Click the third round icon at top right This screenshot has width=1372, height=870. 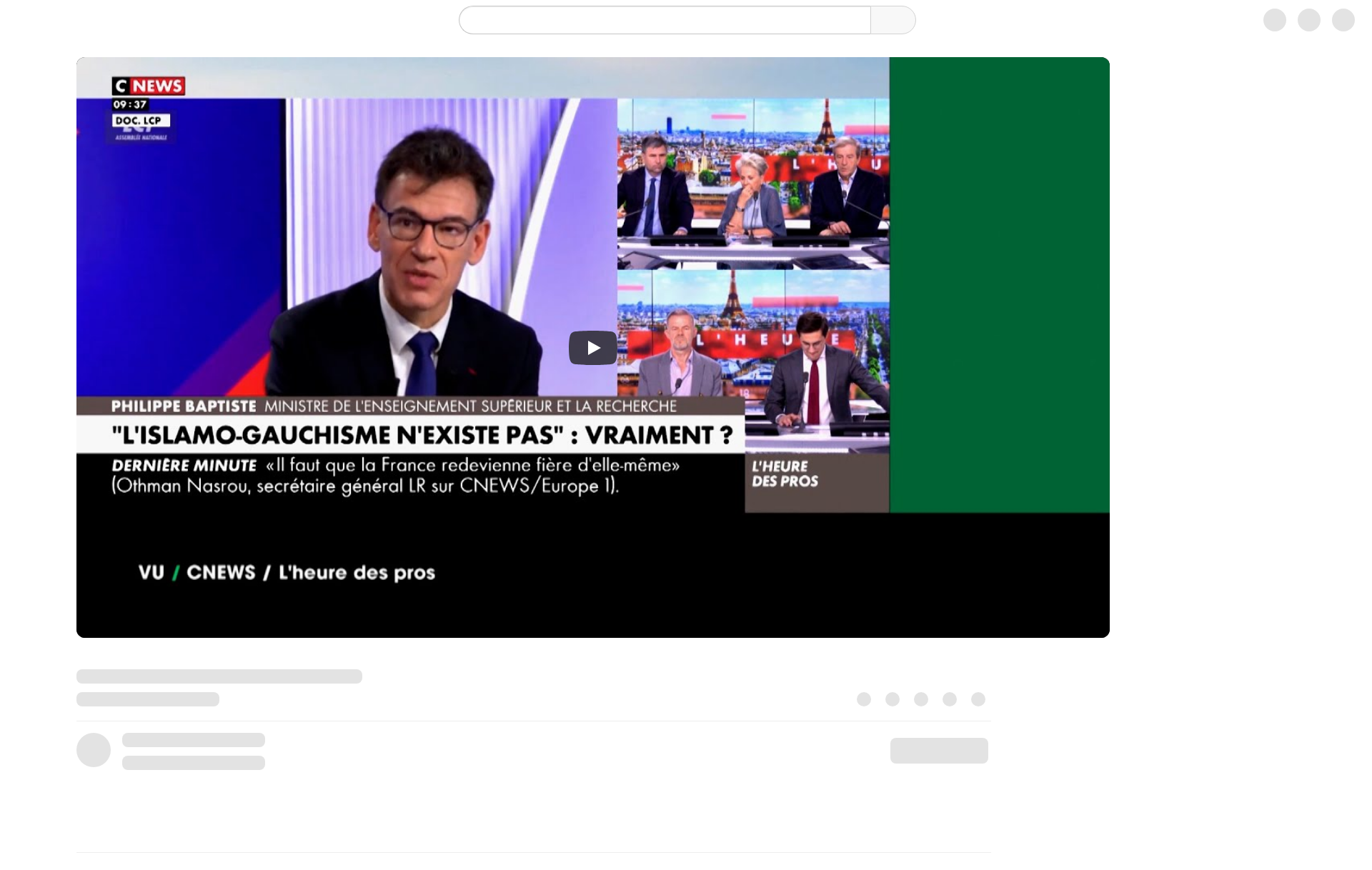point(1343,20)
